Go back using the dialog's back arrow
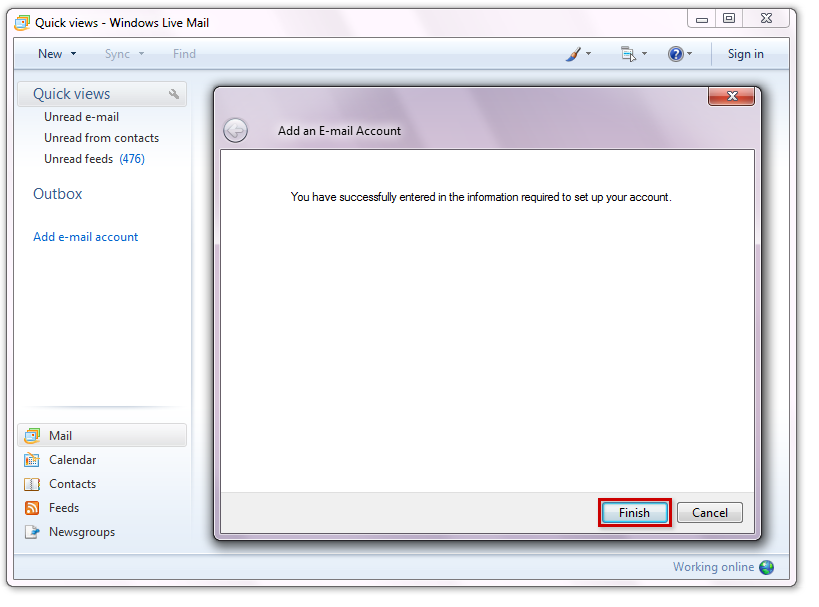 point(236,131)
